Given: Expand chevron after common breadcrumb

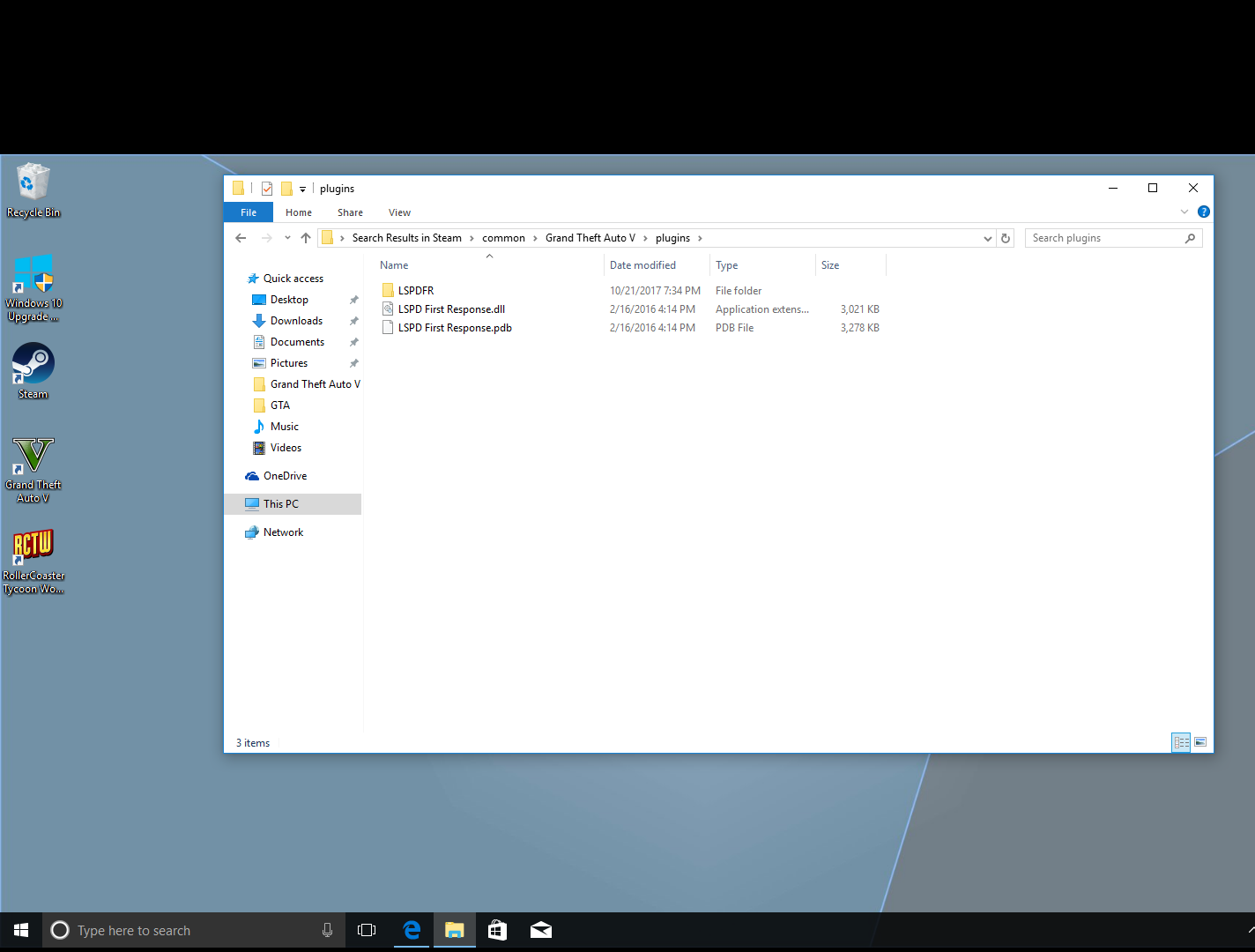Looking at the screenshot, I should click(535, 238).
